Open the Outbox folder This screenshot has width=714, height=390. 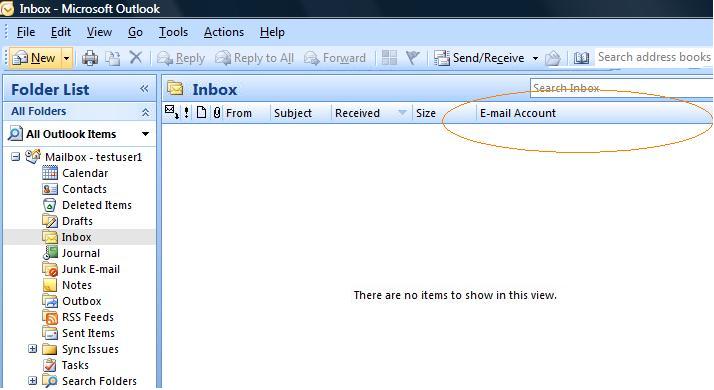[x=82, y=301]
